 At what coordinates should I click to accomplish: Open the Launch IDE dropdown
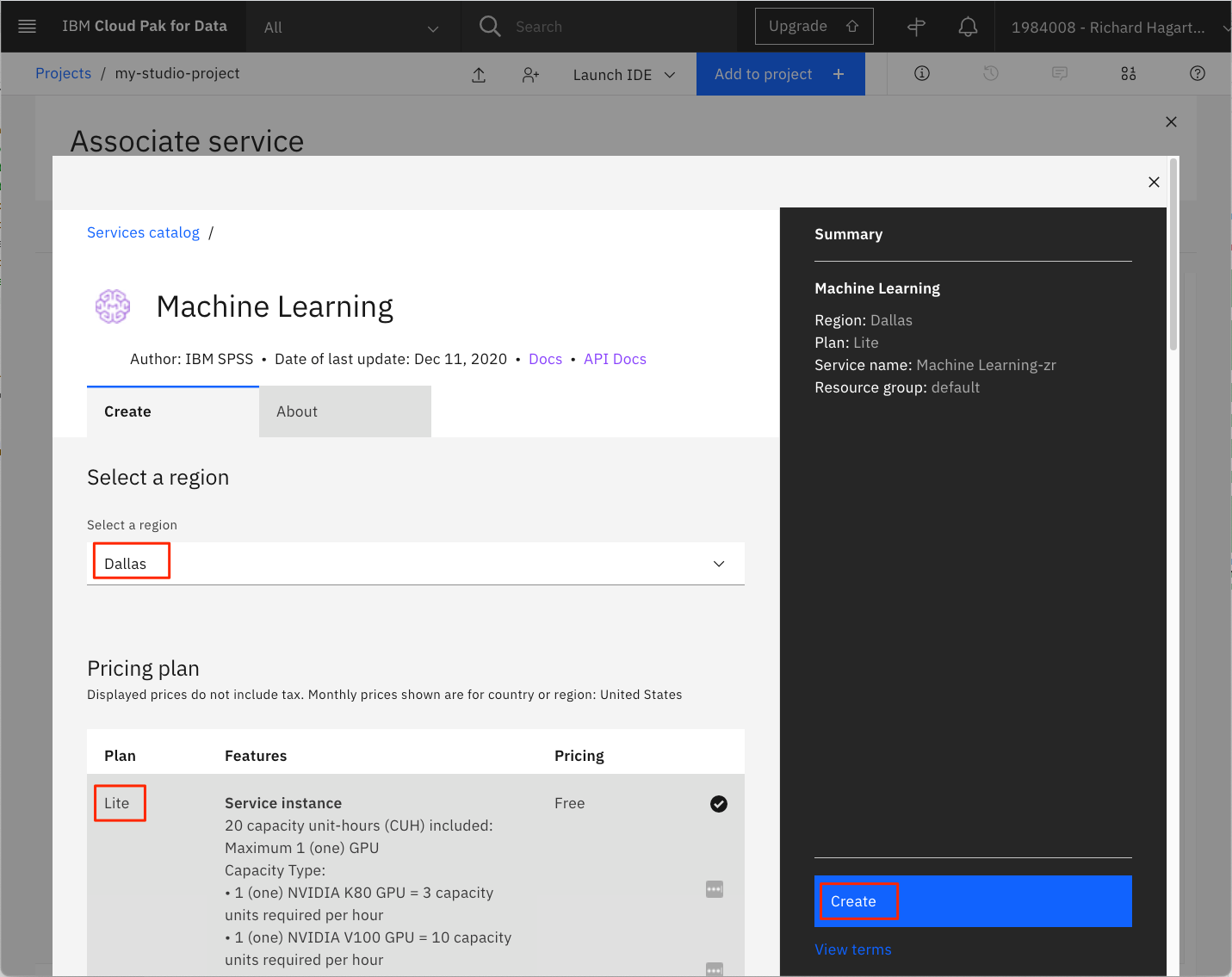(623, 75)
